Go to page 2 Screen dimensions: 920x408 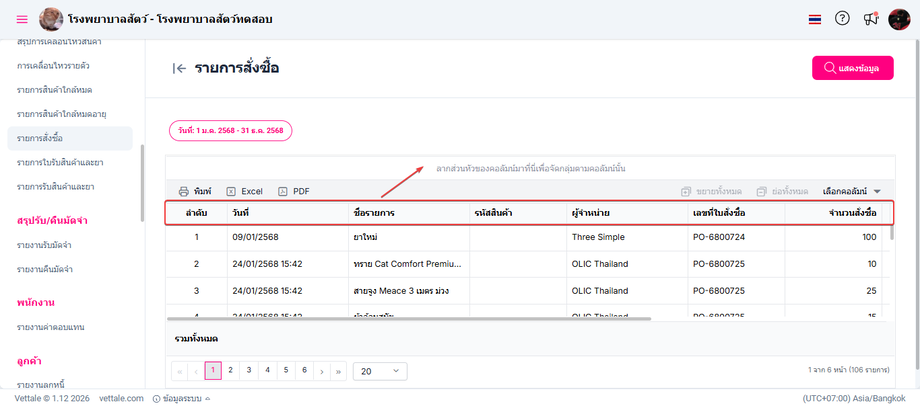point(231,370)
